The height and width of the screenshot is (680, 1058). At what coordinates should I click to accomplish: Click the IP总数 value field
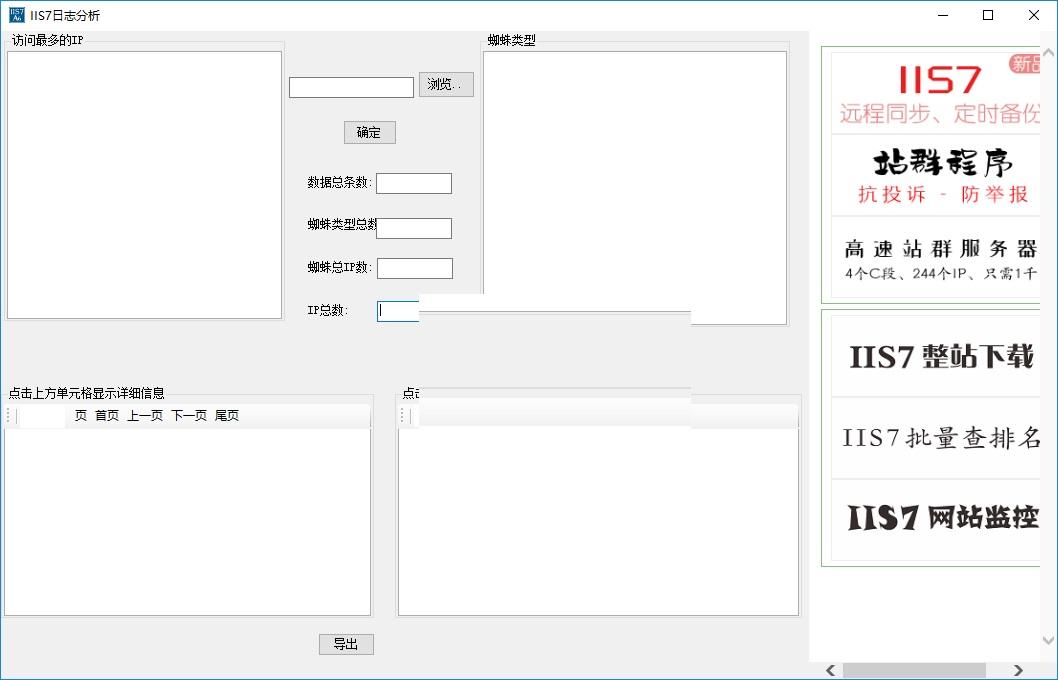[x=398, y=311]
